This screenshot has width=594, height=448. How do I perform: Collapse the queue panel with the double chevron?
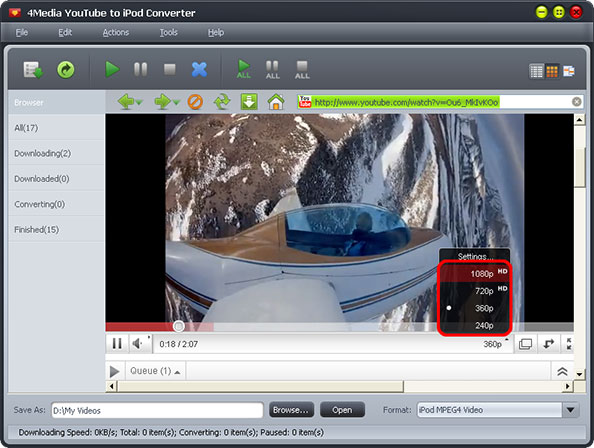562,372
